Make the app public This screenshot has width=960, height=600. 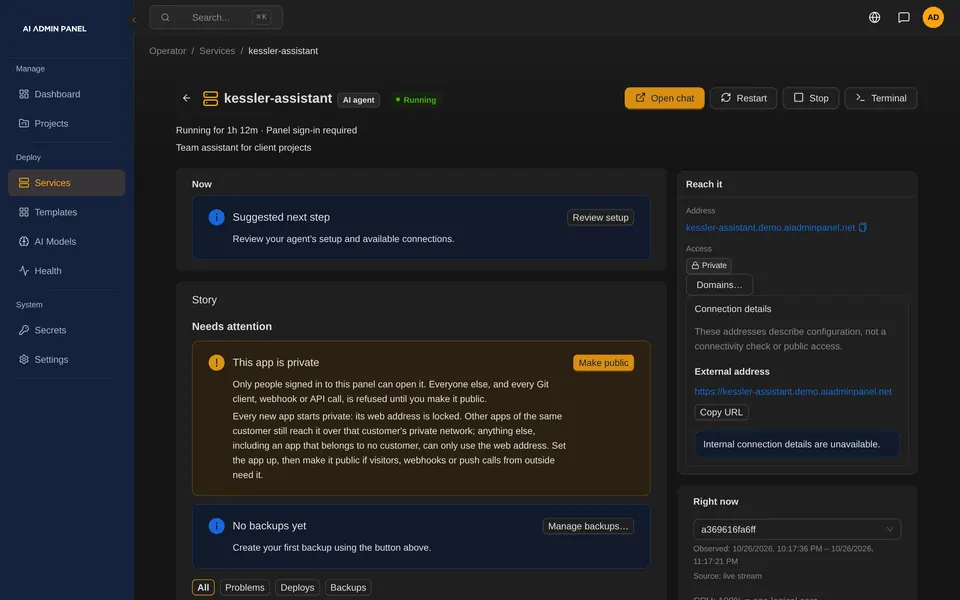click(603, 363)
